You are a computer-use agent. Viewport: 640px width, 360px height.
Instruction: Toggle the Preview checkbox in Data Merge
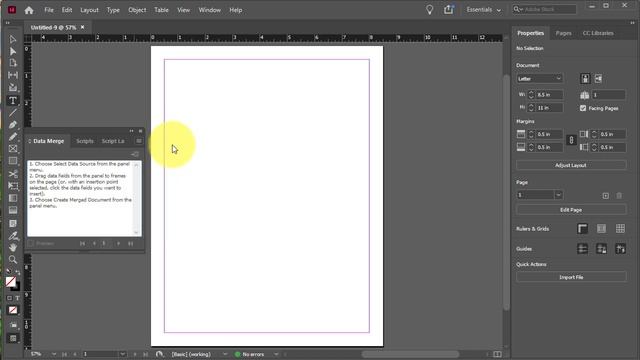click(31, 244)
